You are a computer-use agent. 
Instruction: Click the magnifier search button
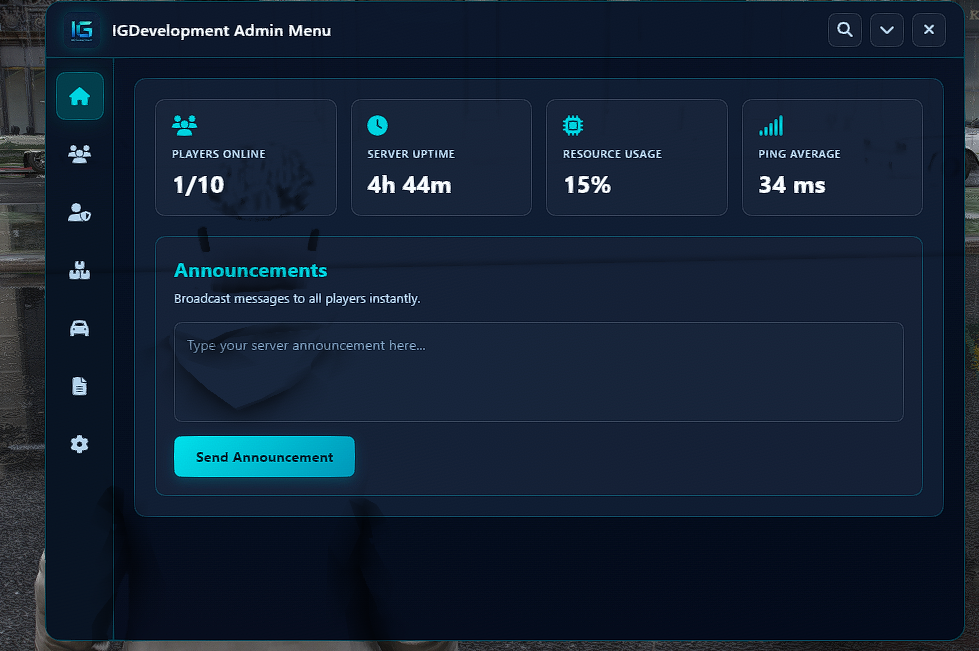click(x=845, y=30)
